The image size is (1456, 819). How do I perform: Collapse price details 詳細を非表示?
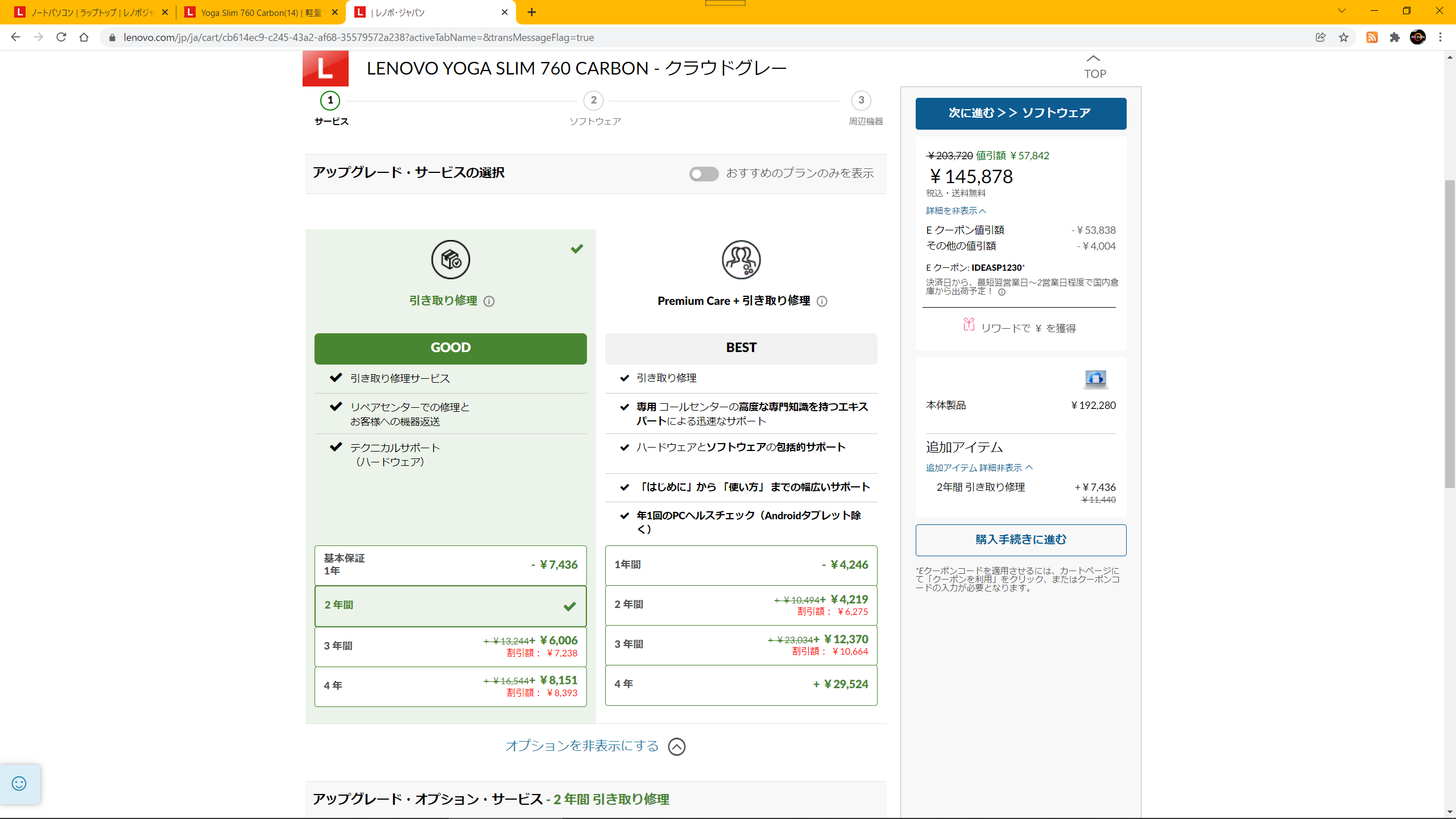click(x=955, y=211)
